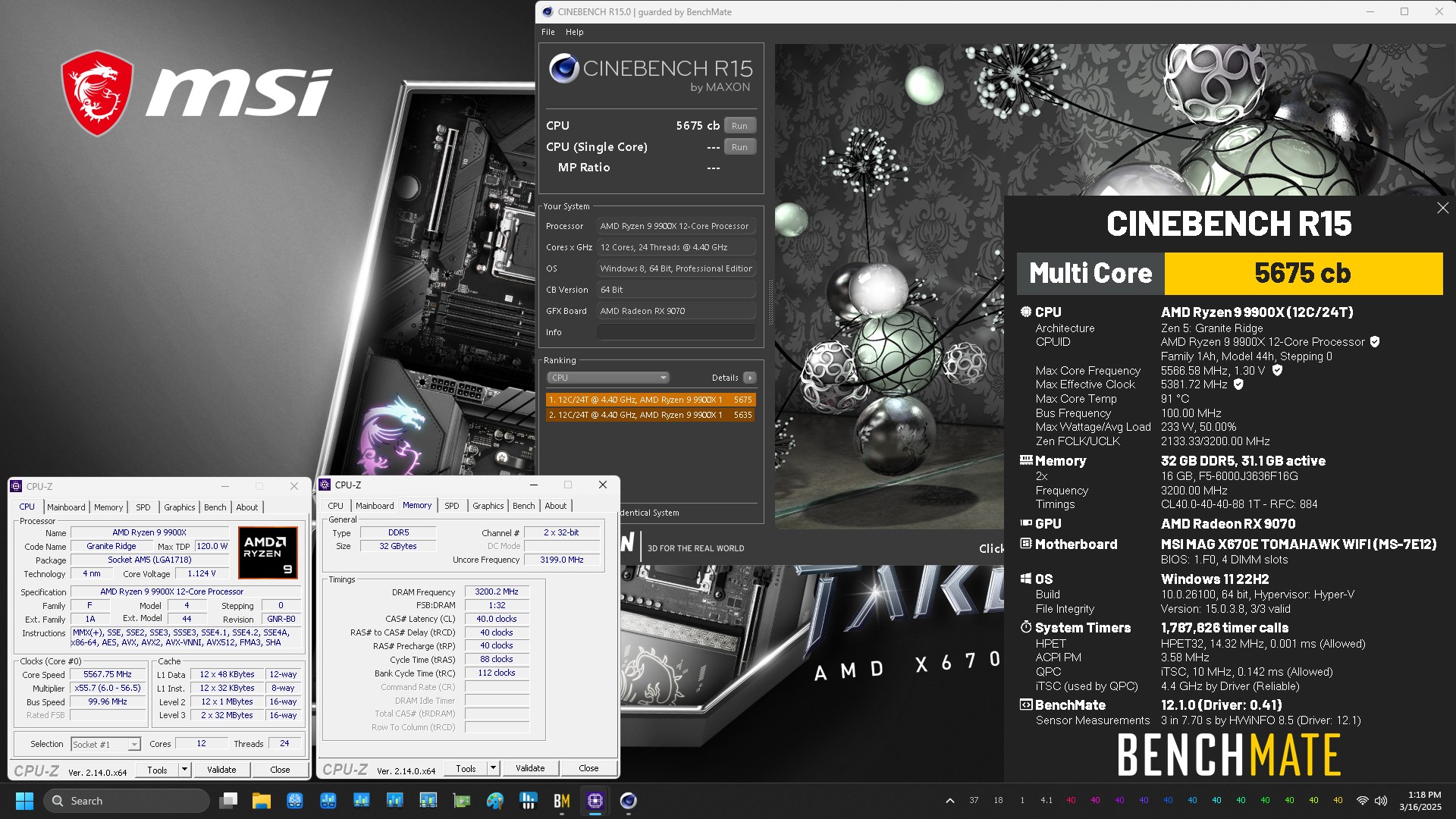Image resolution: width=1456 pixels, height=819 pixels.
Task: Click Validate in the CPU-Z Memory window
Action: pyautogui.click(x=530, y=768)
